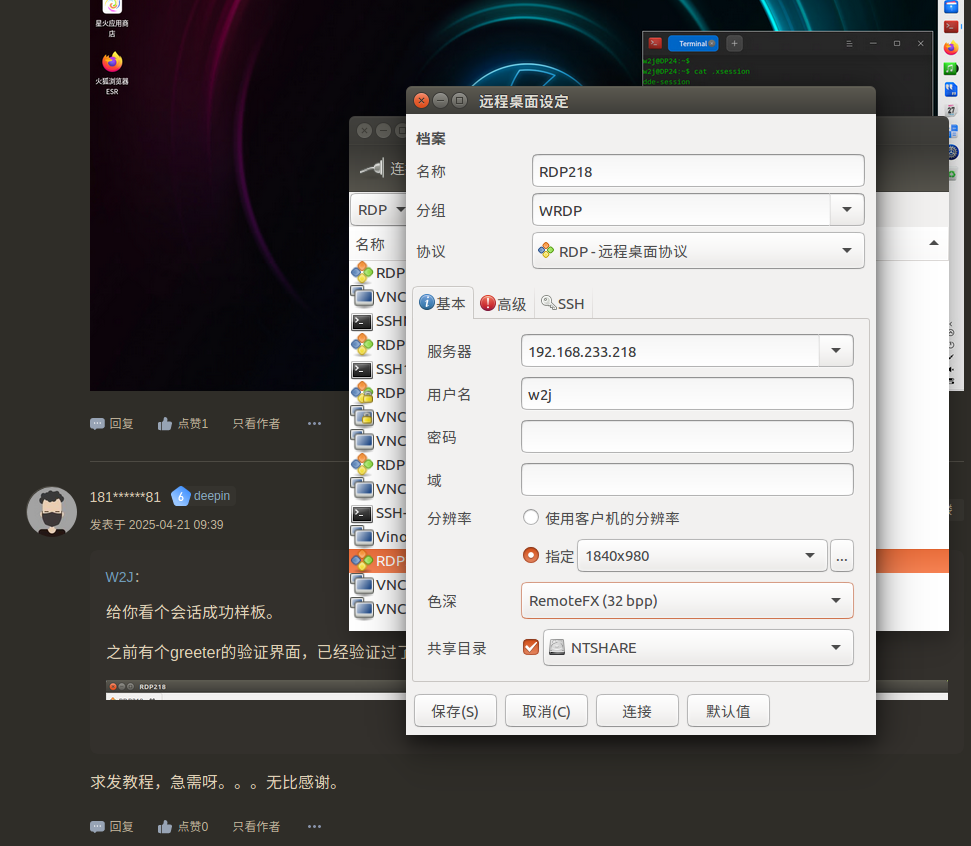Switch to the 高级 tab
Screen dimensions: 971x846
point(503,303)
